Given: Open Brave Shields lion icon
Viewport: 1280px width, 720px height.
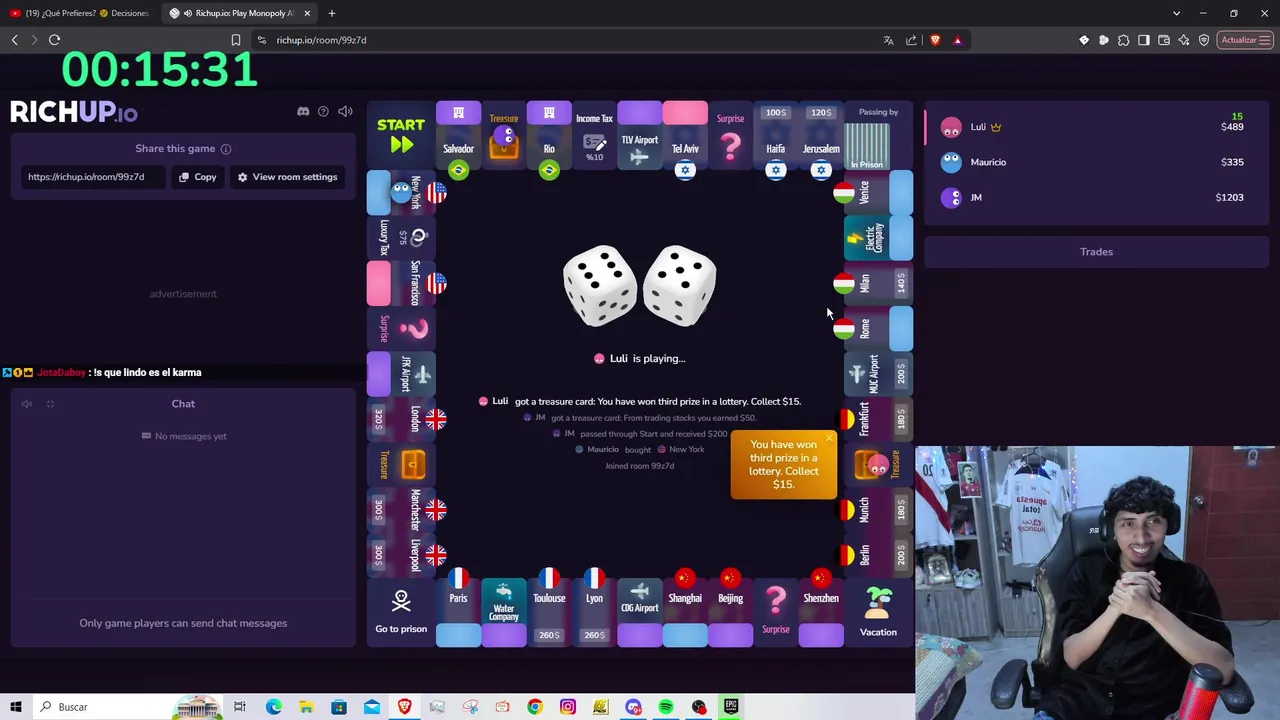Looking at the screenshot, I should coord(935,40).
